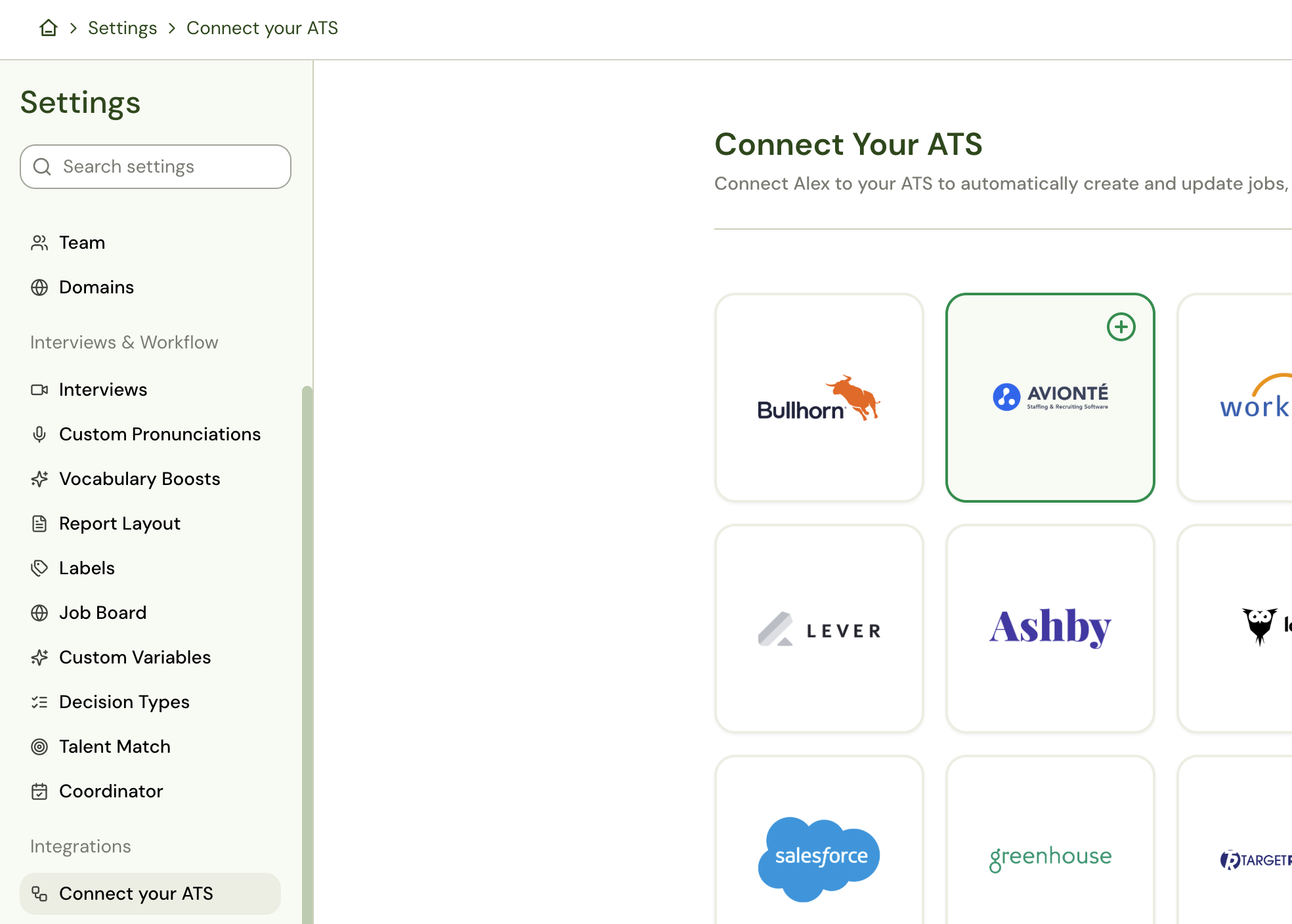Viewport: 1292px width, 924px height.
Task: Select the Lever ATS card
Action: [819, 629]
